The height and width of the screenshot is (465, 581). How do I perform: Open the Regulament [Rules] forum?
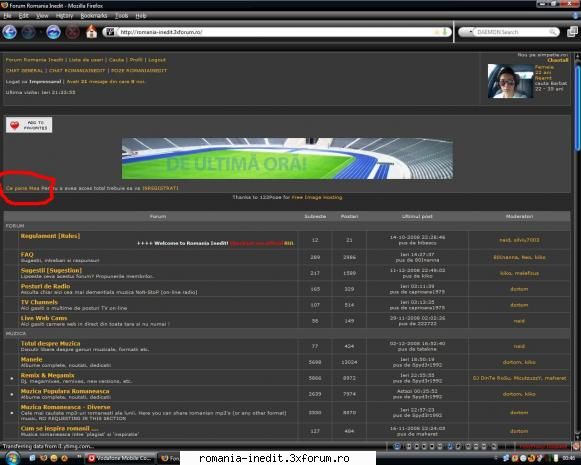click(50, 236)
